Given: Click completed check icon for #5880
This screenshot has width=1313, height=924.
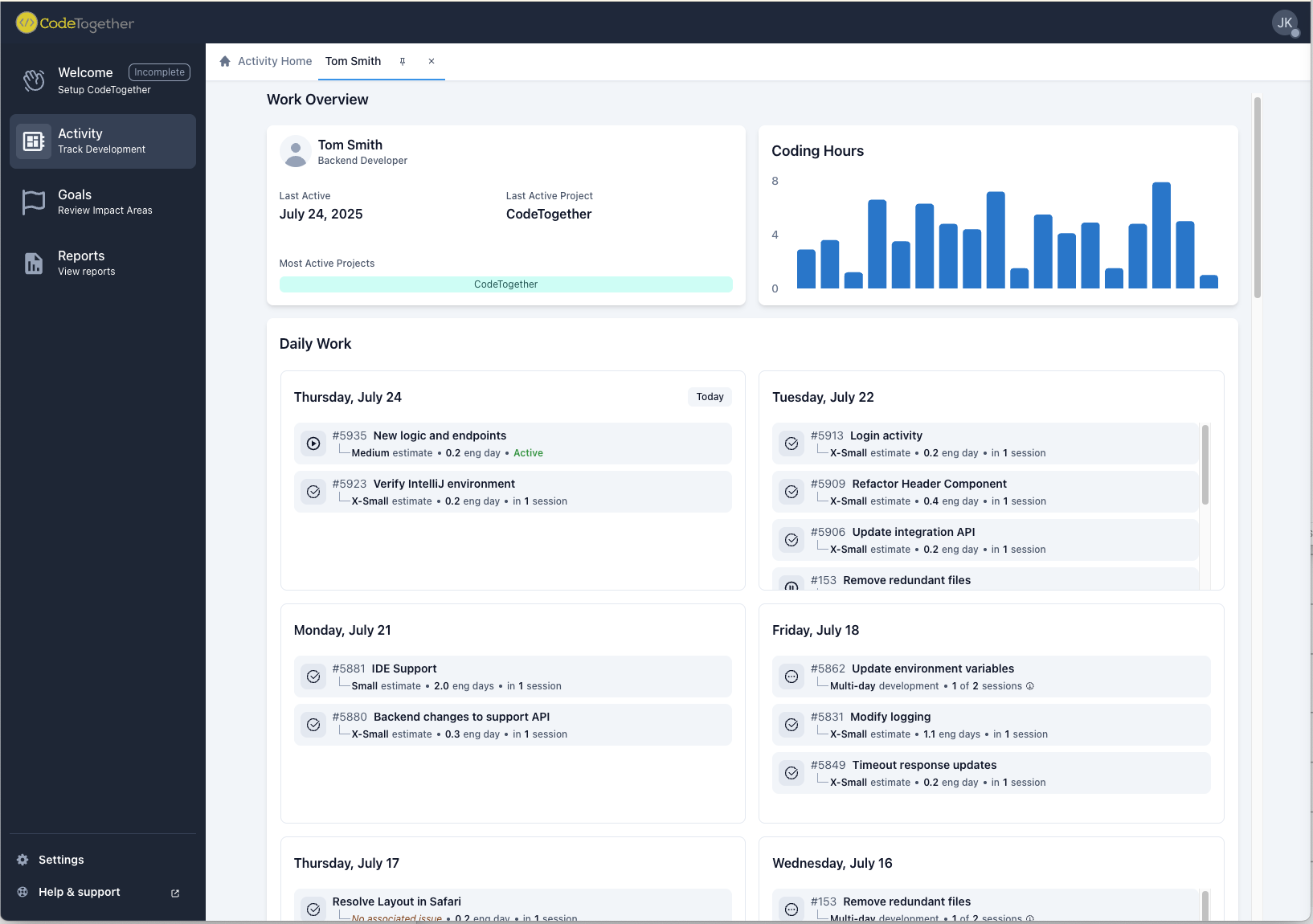Looking at the screenshot, I should (313, 725).
